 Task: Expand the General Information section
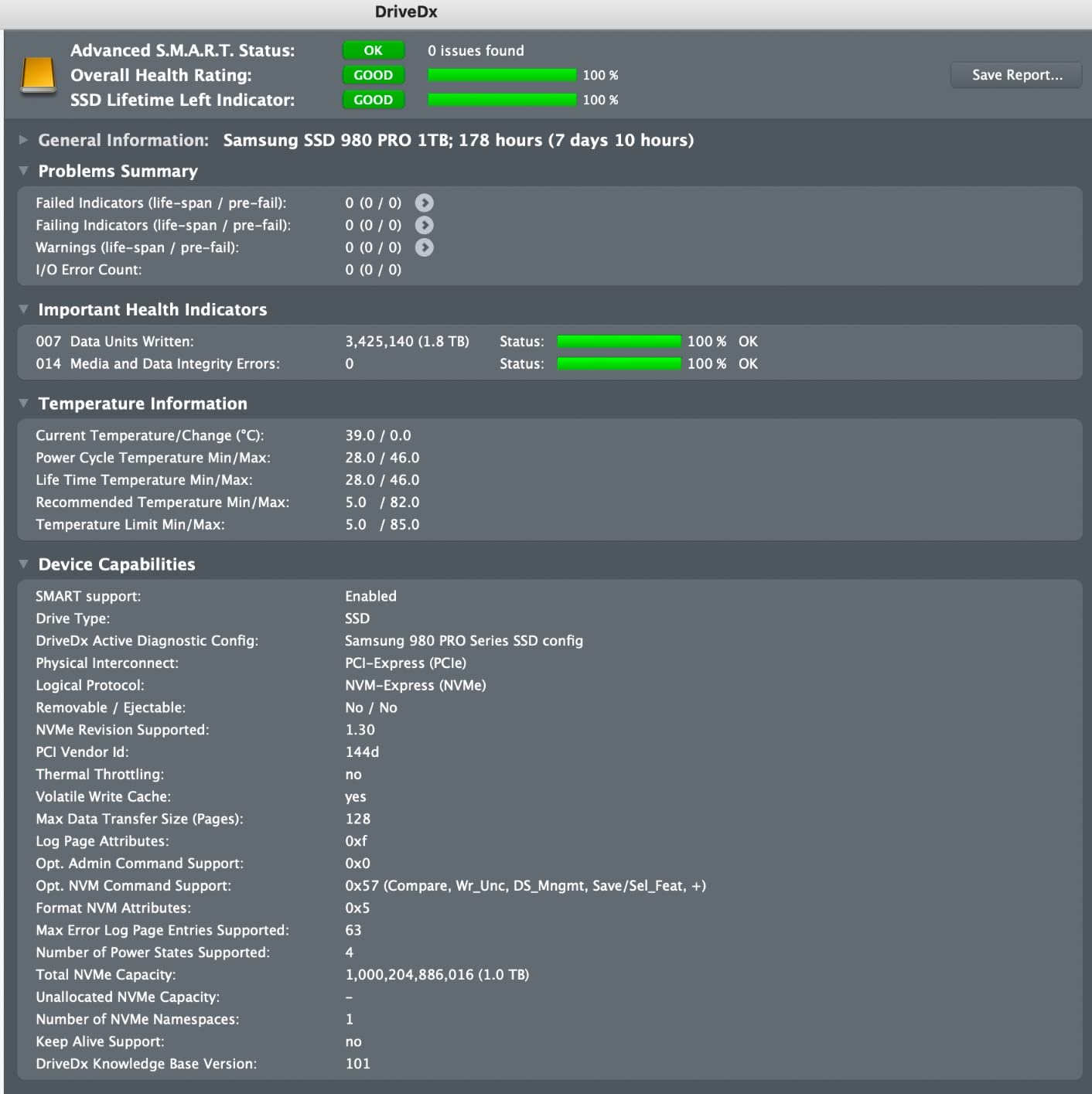point(23,140)
